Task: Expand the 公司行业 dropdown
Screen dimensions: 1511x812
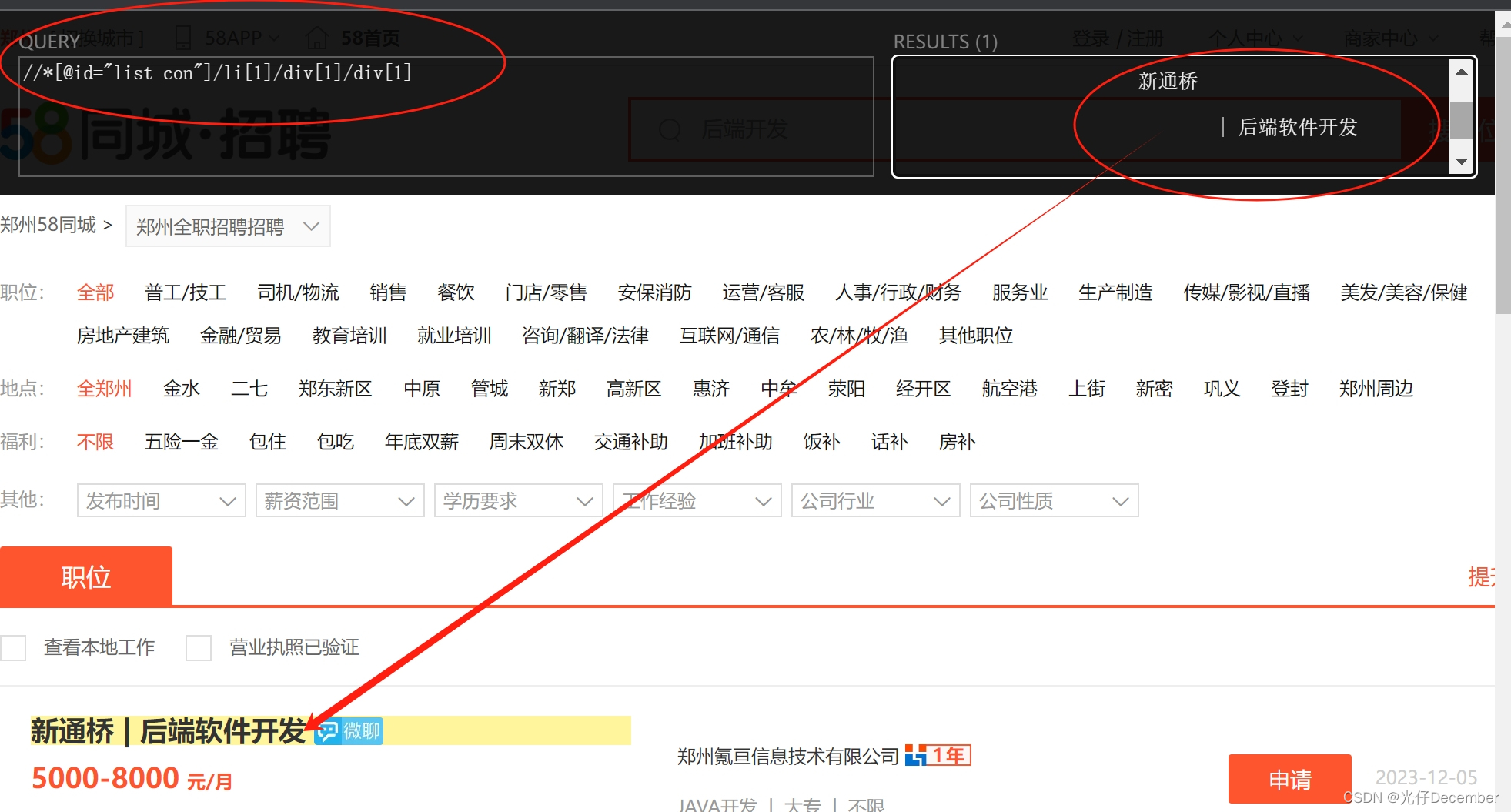Action: coord(875,501)
